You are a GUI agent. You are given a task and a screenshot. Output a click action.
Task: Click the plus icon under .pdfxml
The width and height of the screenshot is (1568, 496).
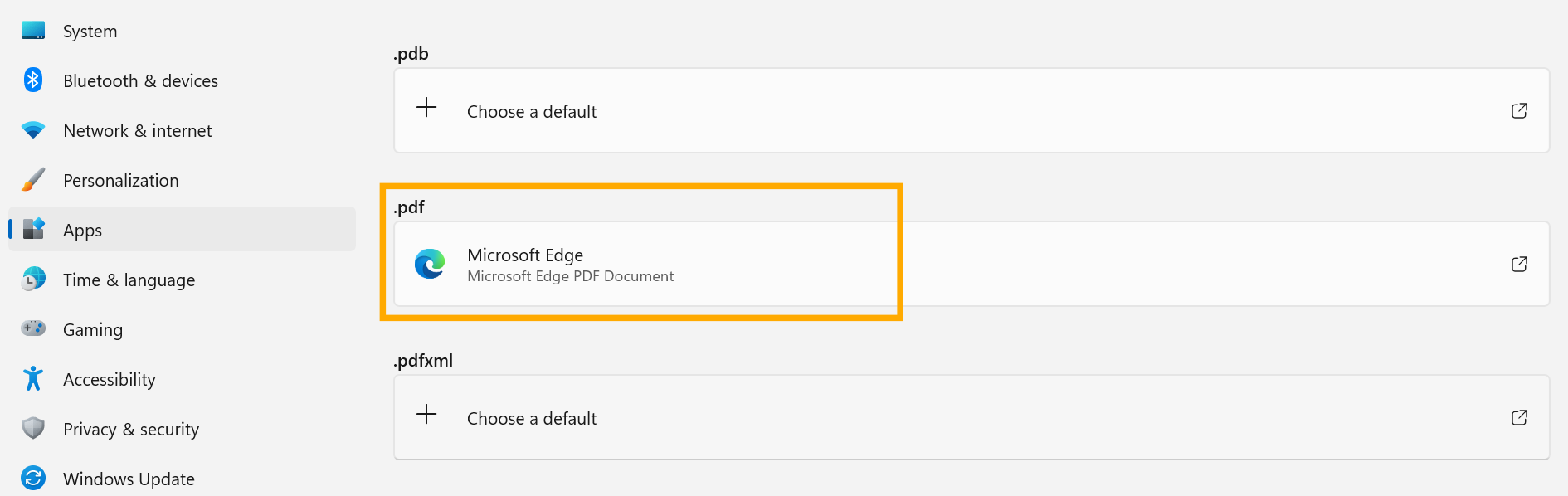(x=426, y=414)
